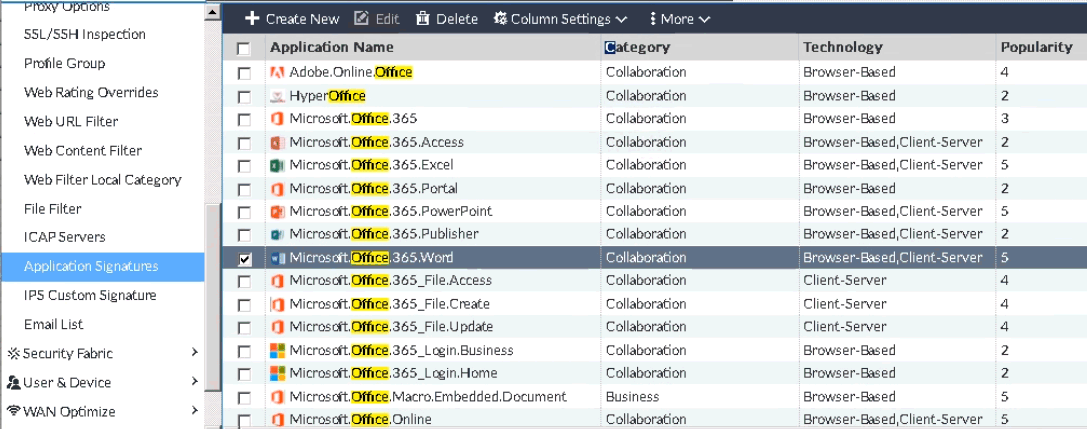Click the Microsoft.Office.365.PowerPoint icon
This screenshot has width=1087, height=429.
pos(277,211)
